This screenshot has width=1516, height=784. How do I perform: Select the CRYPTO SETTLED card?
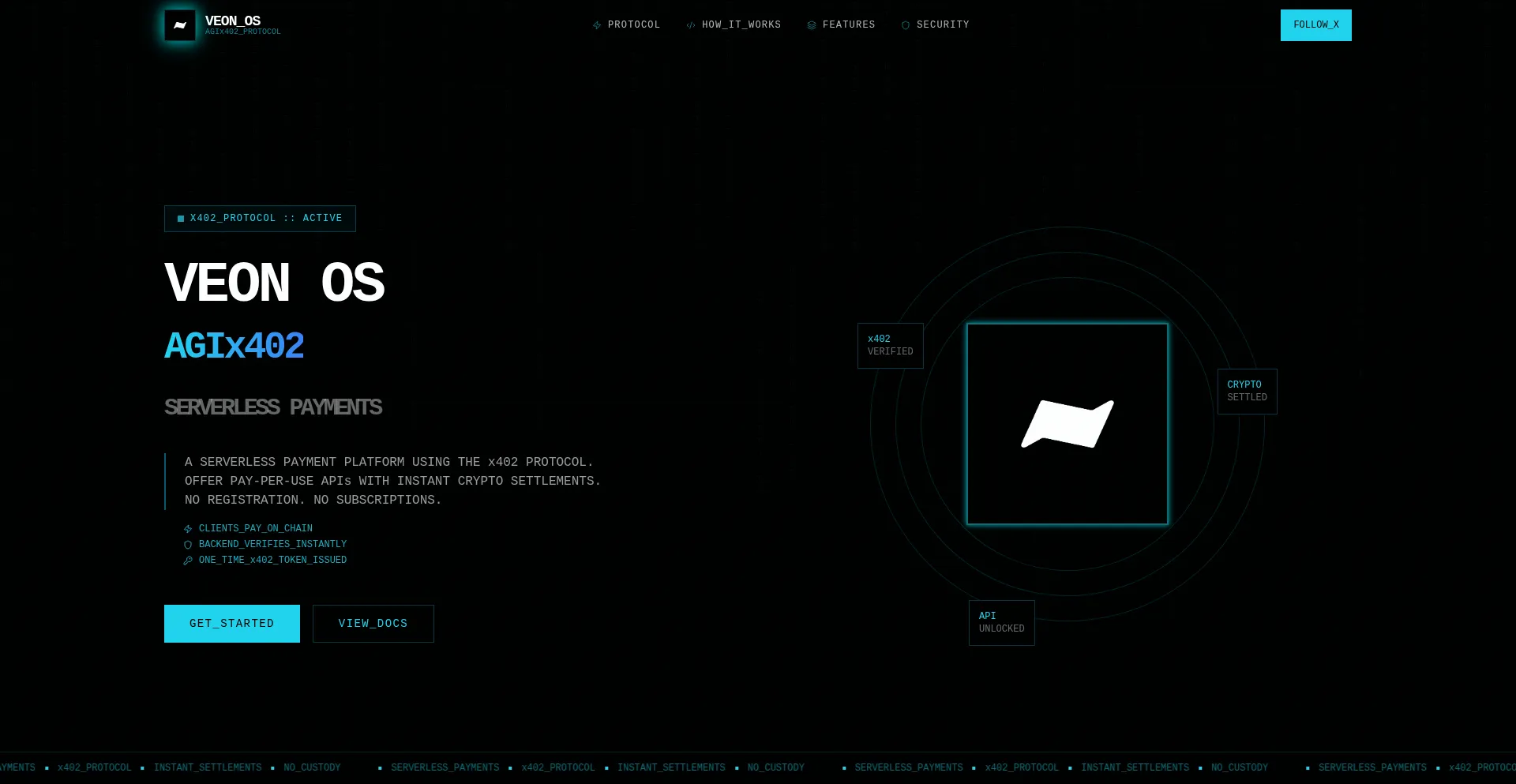[x=1247, y=392]
